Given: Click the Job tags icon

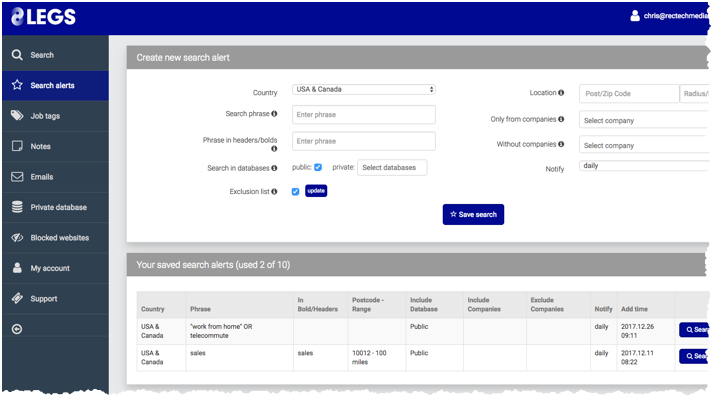Looking at the screenshot, I should pos(17,116).
